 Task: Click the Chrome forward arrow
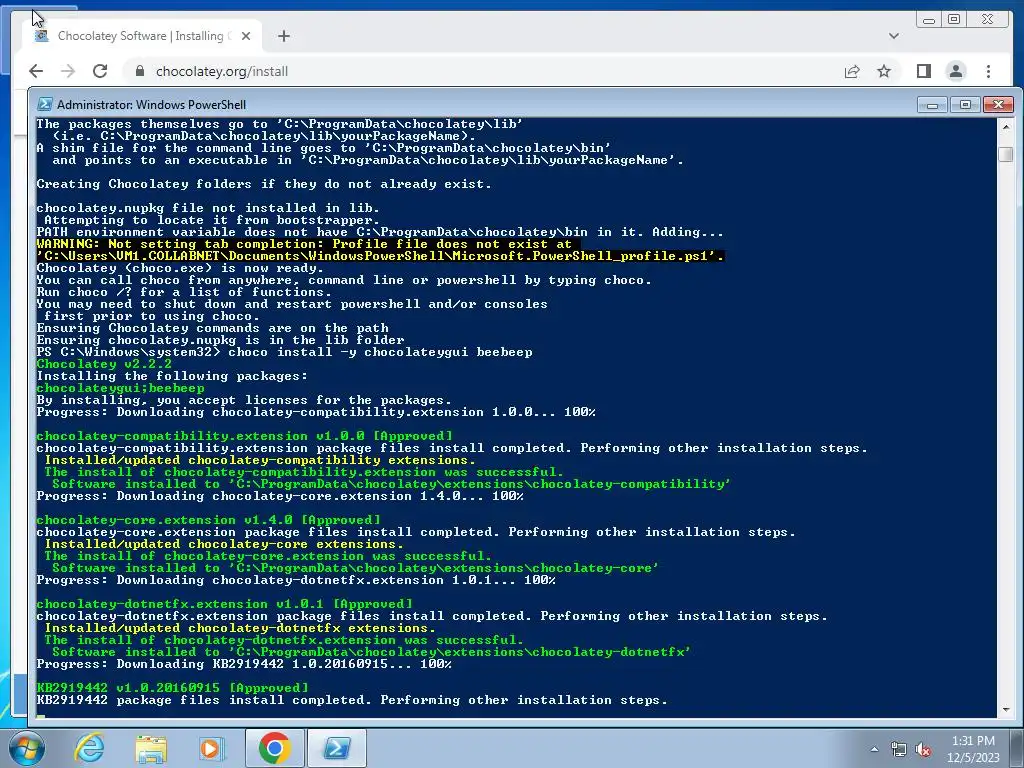pyautogui.click(x=68, y=71)
